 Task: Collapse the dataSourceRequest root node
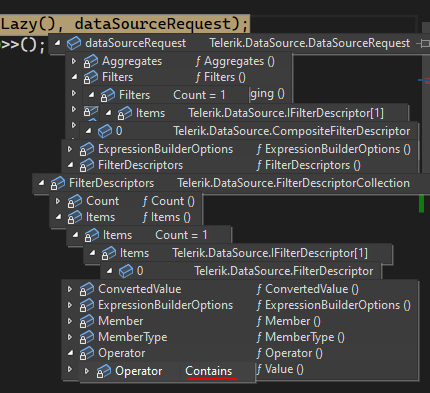pos(58,43)
